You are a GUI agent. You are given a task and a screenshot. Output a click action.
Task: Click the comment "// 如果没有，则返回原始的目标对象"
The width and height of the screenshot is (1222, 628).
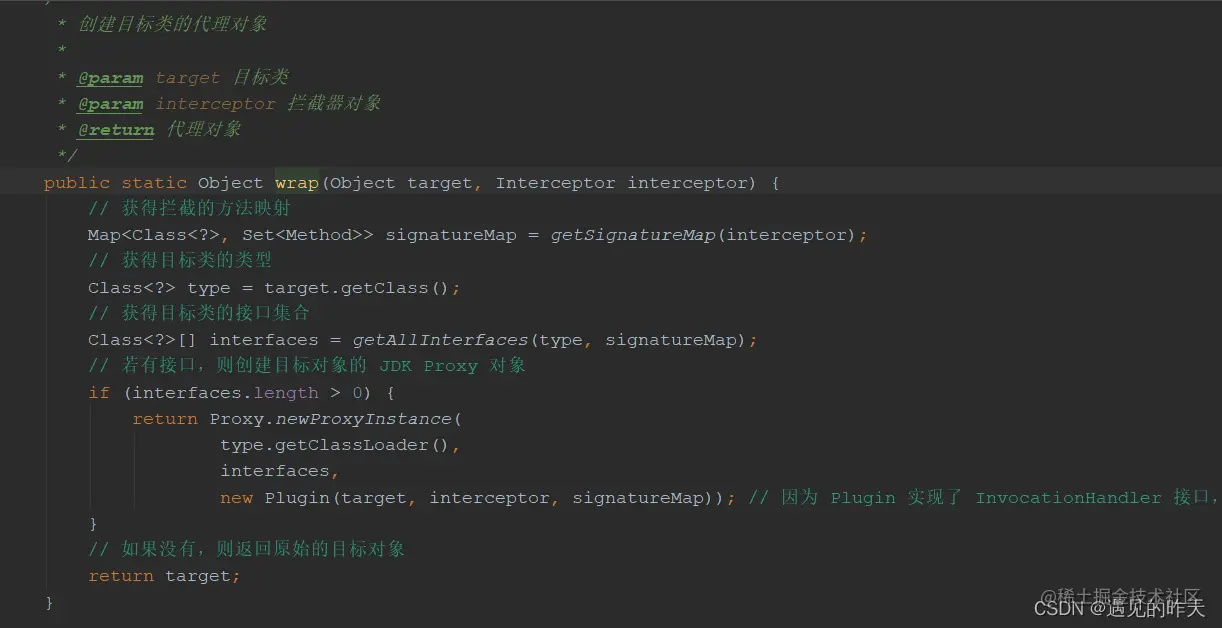(x=247, y=549)
